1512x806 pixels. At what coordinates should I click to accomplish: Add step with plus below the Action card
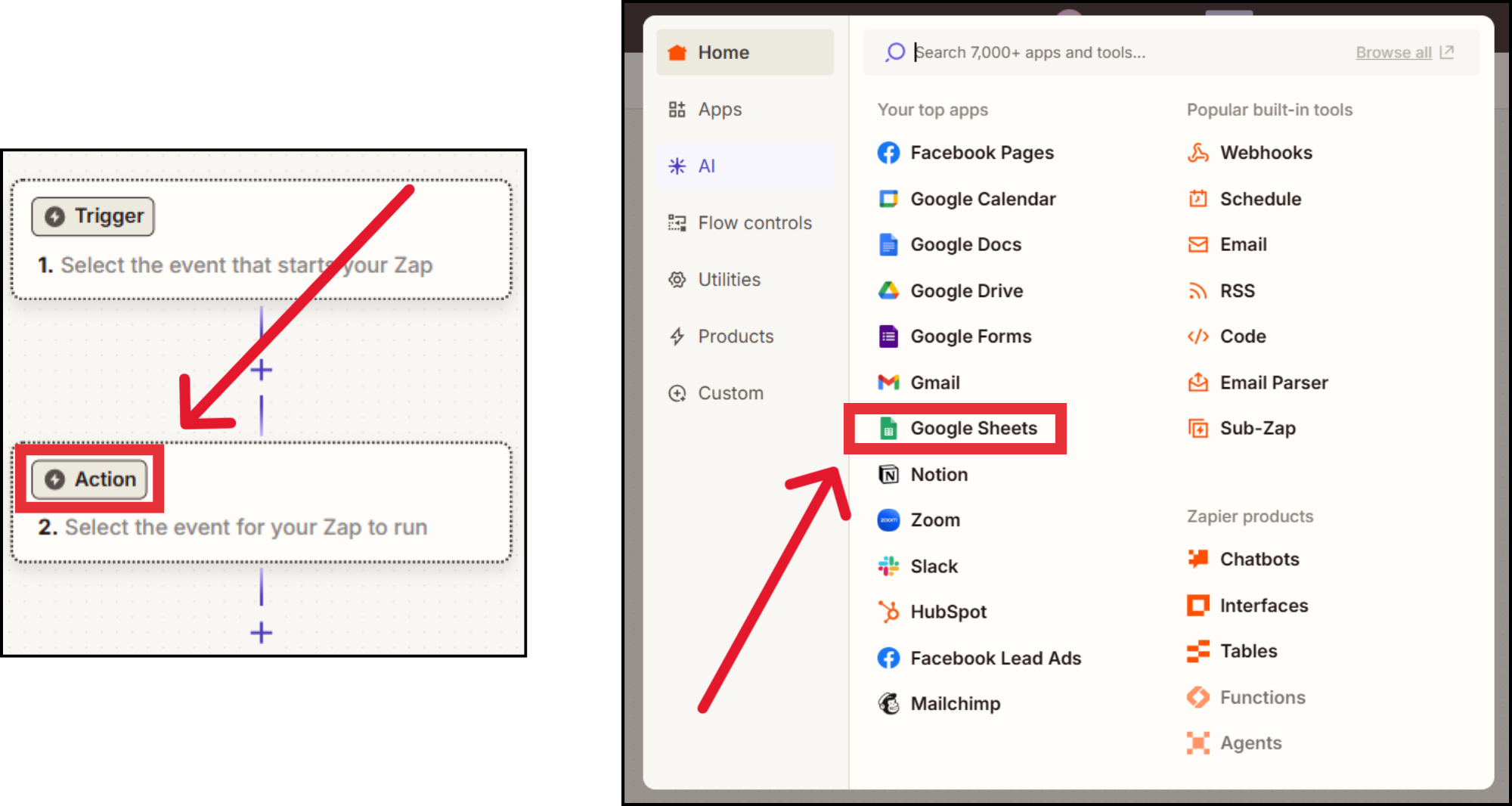tap(262, 633)
